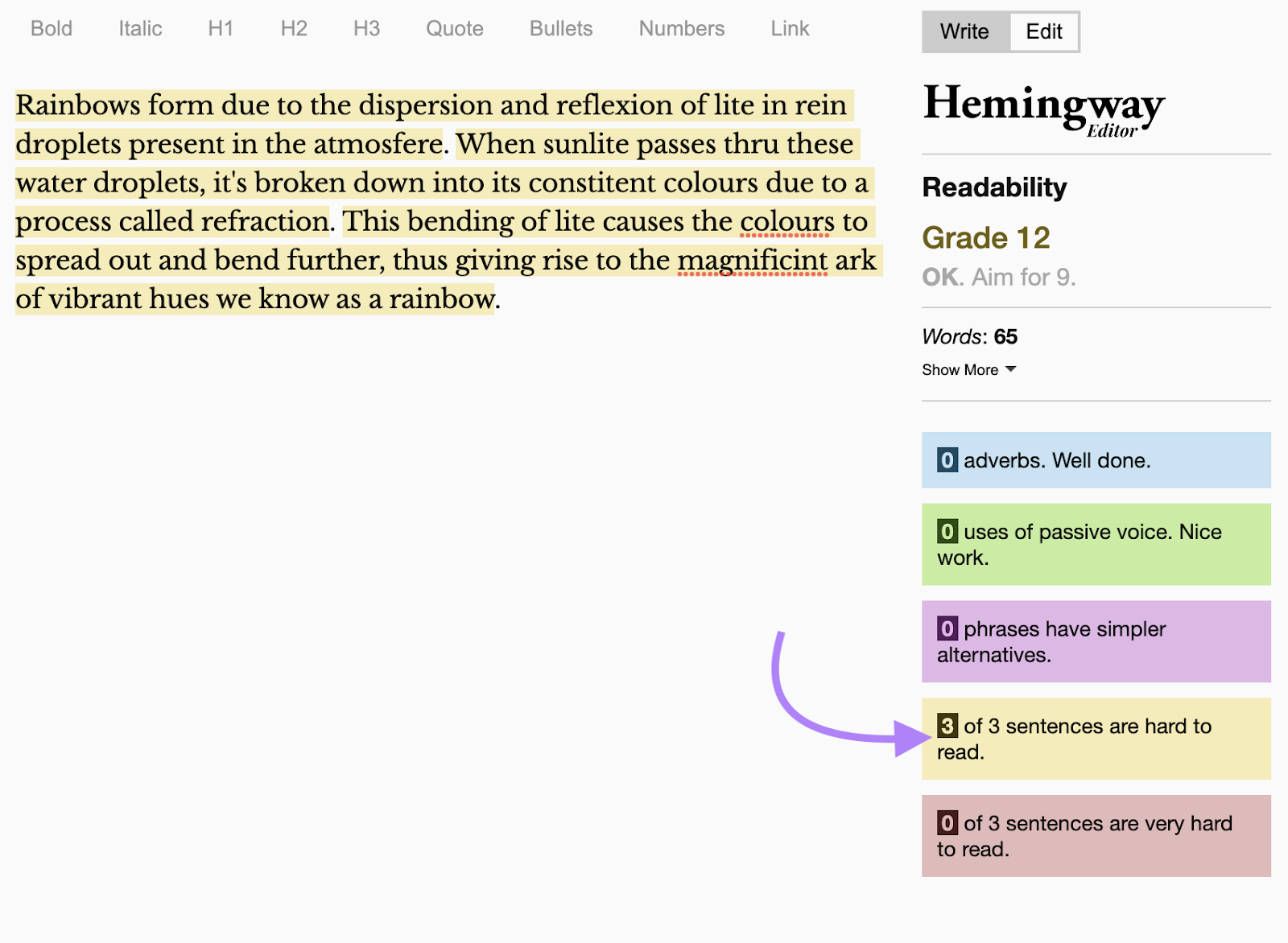Select the simpler alternatives panel
This screenshot has width=1288, height=943.
coord(1096,642)
